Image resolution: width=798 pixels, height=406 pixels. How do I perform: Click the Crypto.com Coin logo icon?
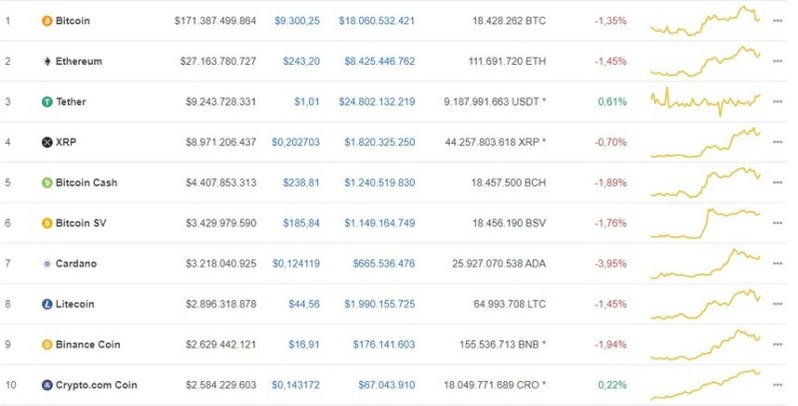click(46, 385)
